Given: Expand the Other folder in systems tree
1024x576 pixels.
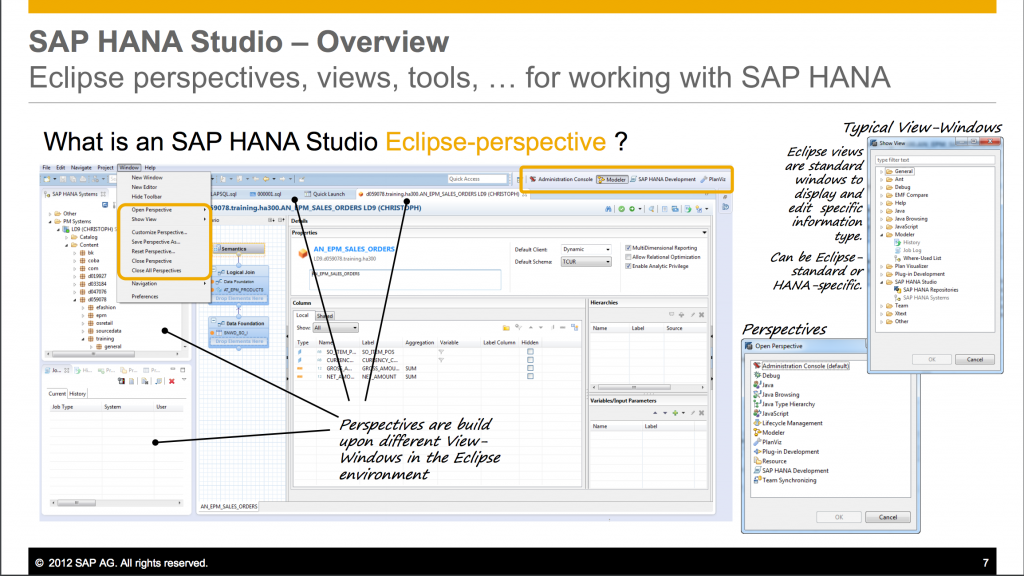Looking at the screenshot, I should click(50, 214).
